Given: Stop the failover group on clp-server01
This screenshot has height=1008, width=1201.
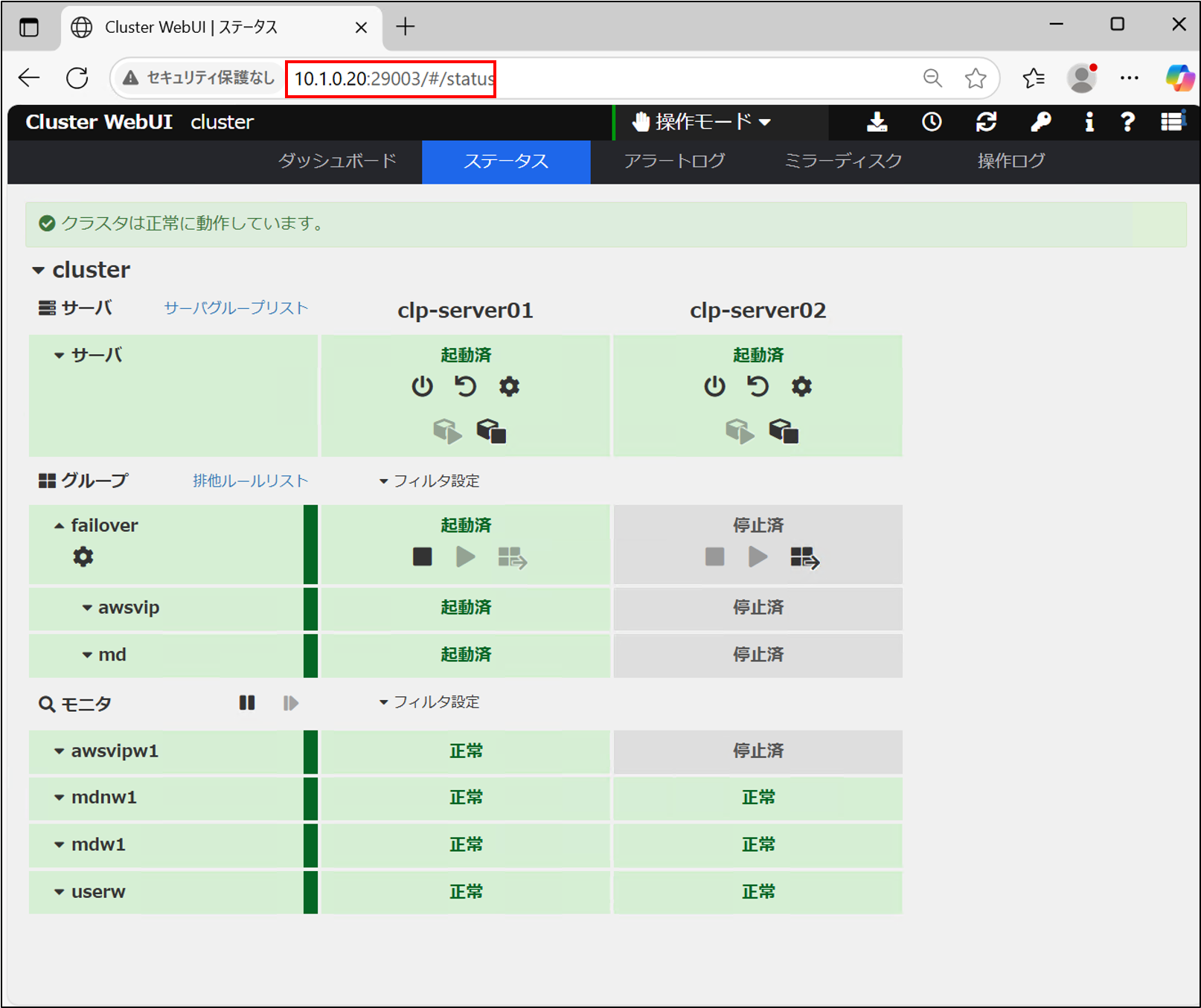Looking at the screenshot, I should 422,556.
